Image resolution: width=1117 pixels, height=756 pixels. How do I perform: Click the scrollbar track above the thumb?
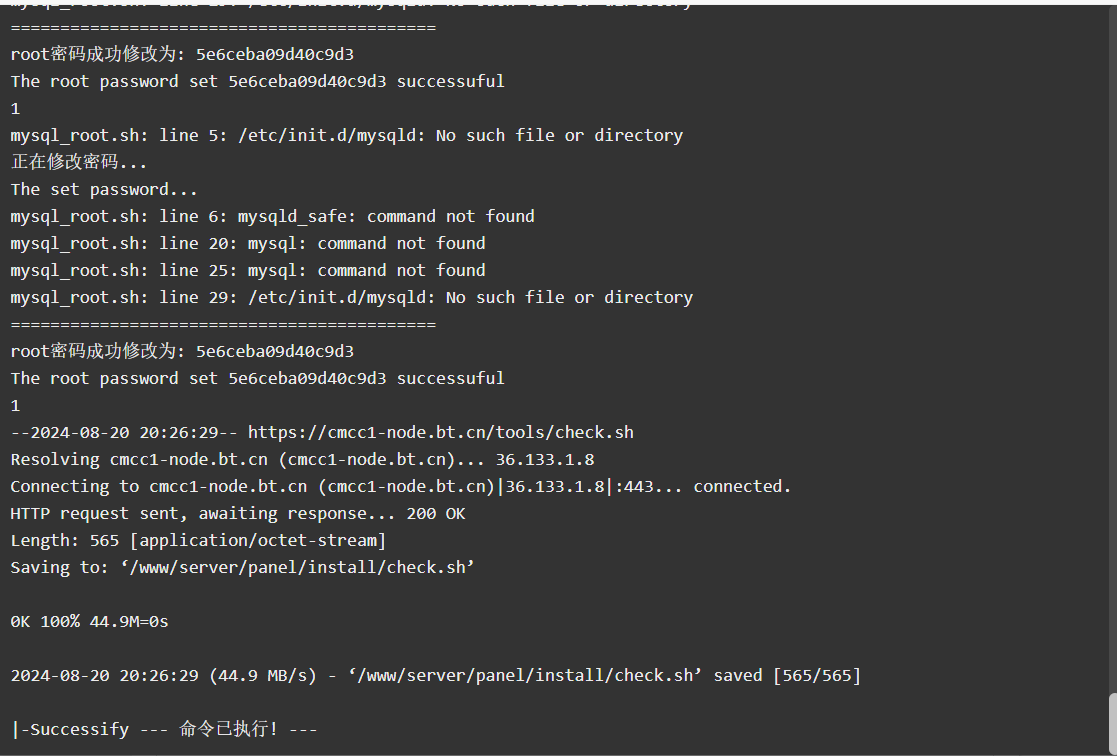pos(1112,348)
